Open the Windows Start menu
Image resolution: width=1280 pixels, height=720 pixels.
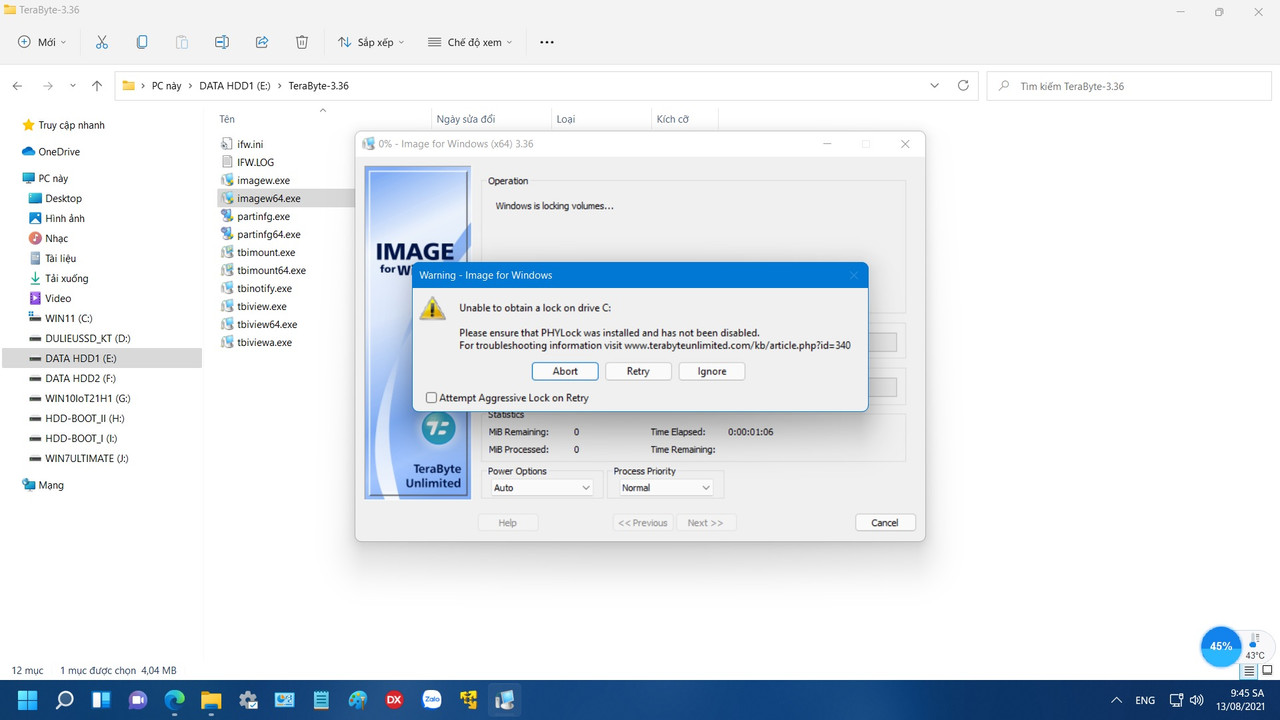pyautogui.click(x=27, y=700)
